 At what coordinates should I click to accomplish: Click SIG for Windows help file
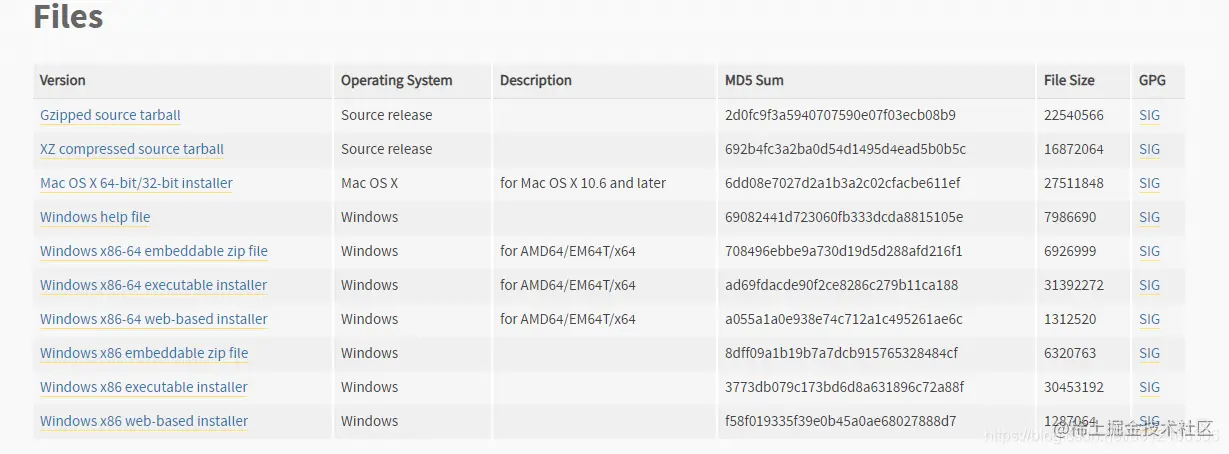[x=1149, y=217]
